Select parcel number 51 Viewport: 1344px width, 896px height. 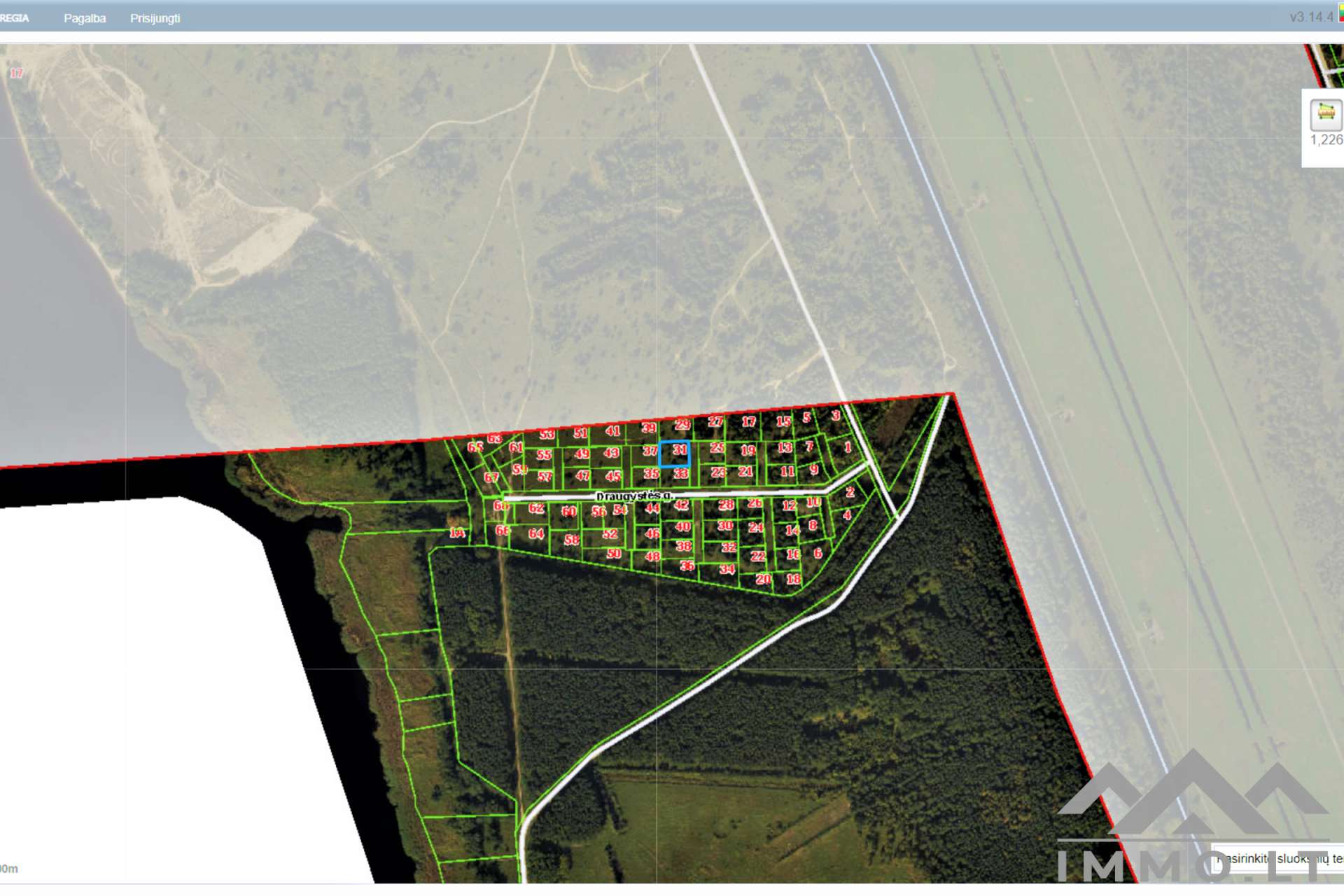[580, 433]
